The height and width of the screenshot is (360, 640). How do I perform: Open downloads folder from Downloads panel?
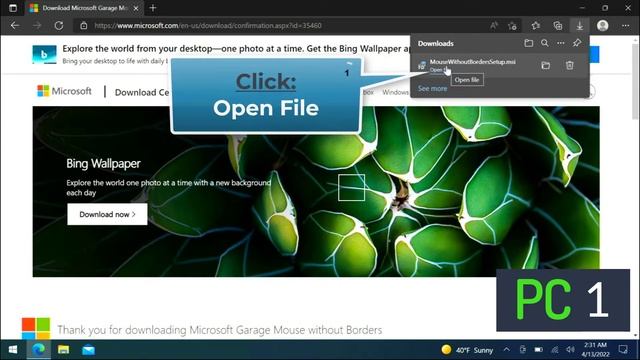[x=529, y=43]
